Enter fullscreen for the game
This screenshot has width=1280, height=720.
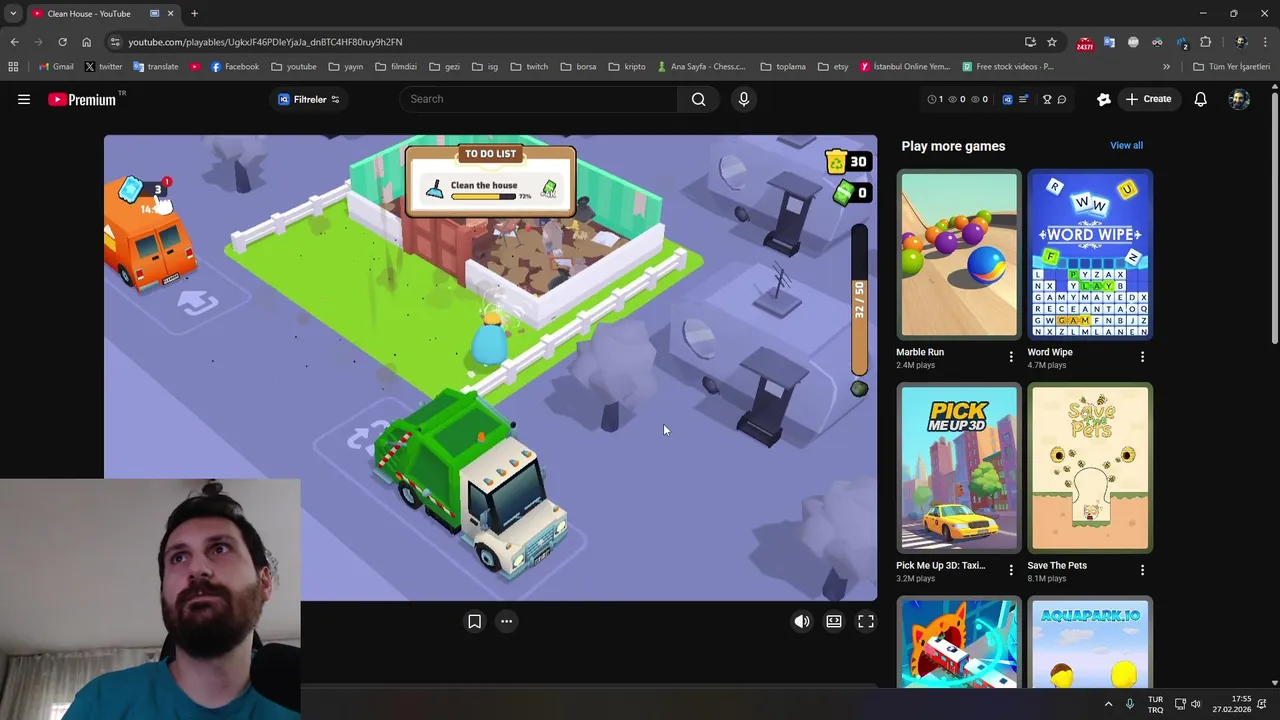pyautogui.click(x=866, y=621)
